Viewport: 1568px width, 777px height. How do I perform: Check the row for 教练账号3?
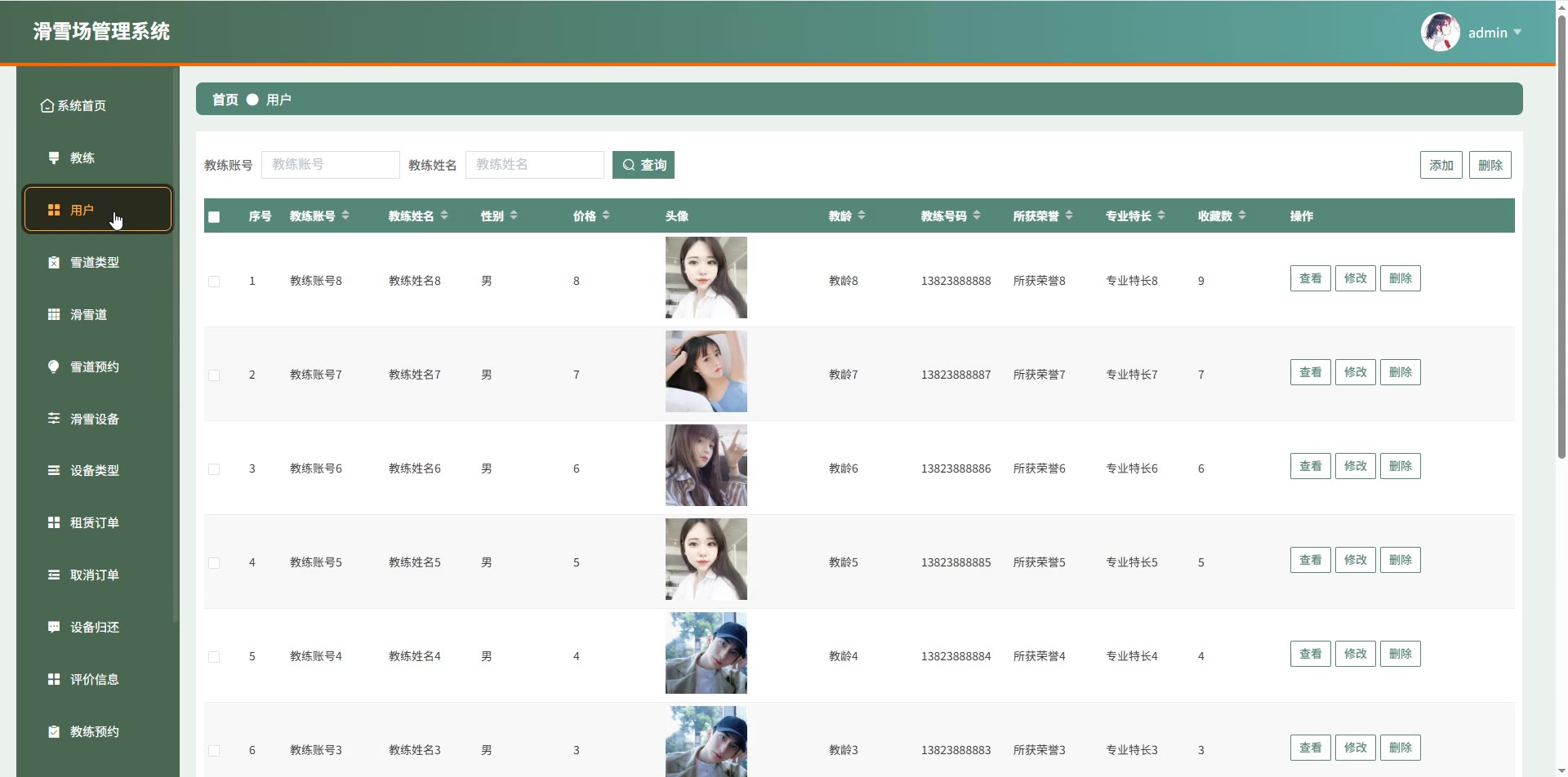[214, 751]
